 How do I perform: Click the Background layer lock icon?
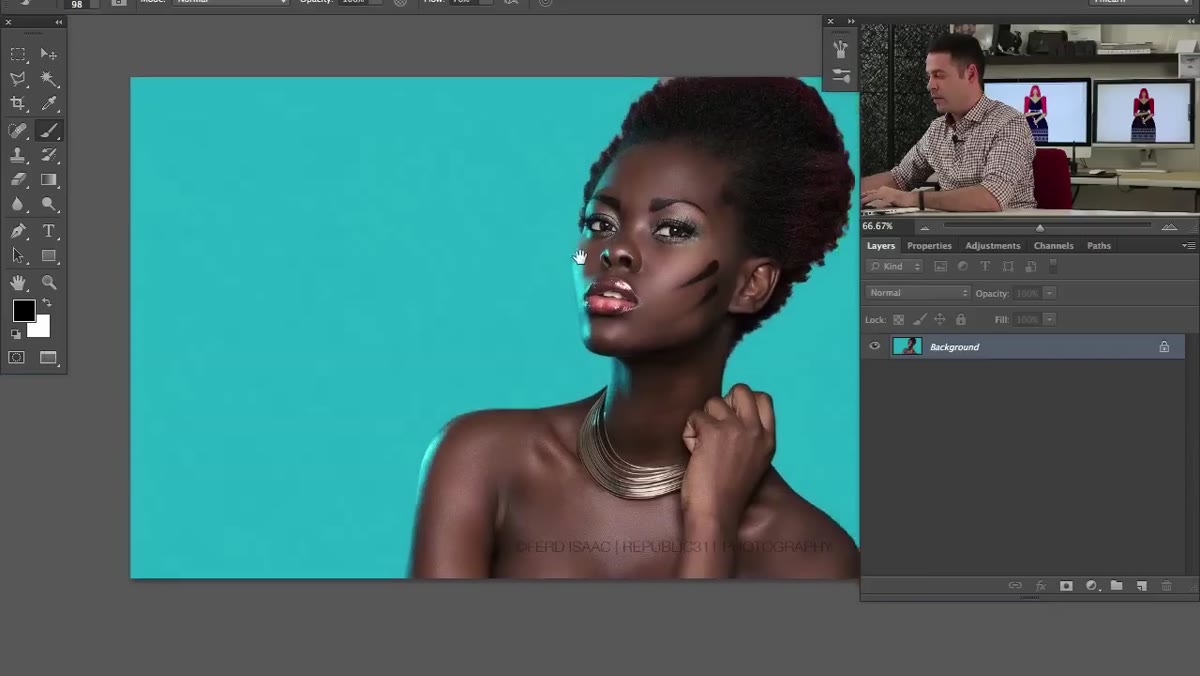pos(1164,347)
